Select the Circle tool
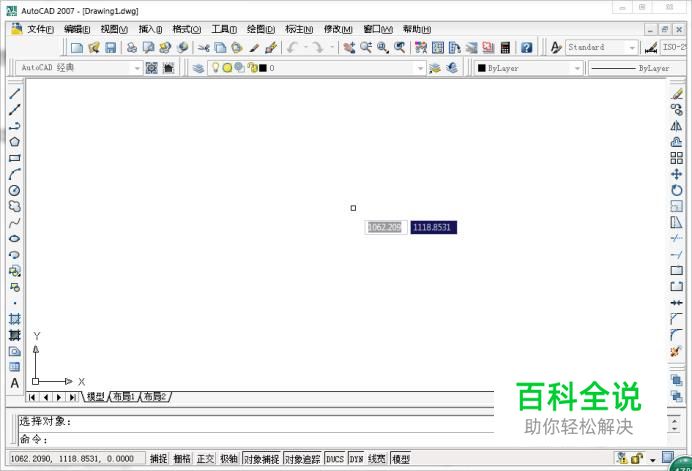The height and width of the screenshot is (471, 692). click(15, 190)
